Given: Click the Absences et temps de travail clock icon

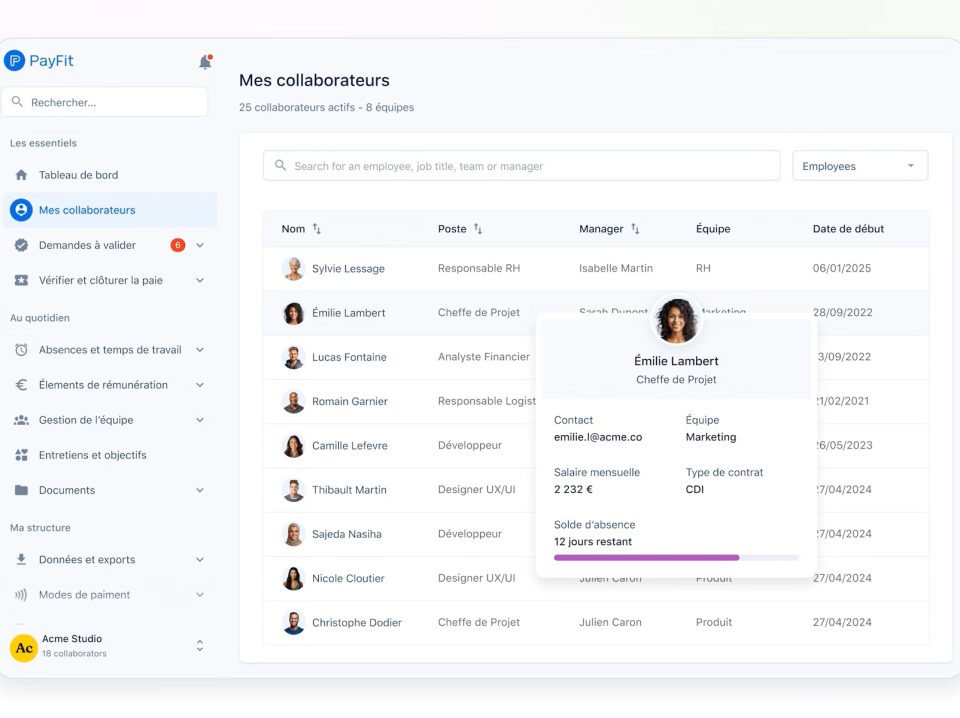Looking at the screenshot, I should tap(20, 350).
